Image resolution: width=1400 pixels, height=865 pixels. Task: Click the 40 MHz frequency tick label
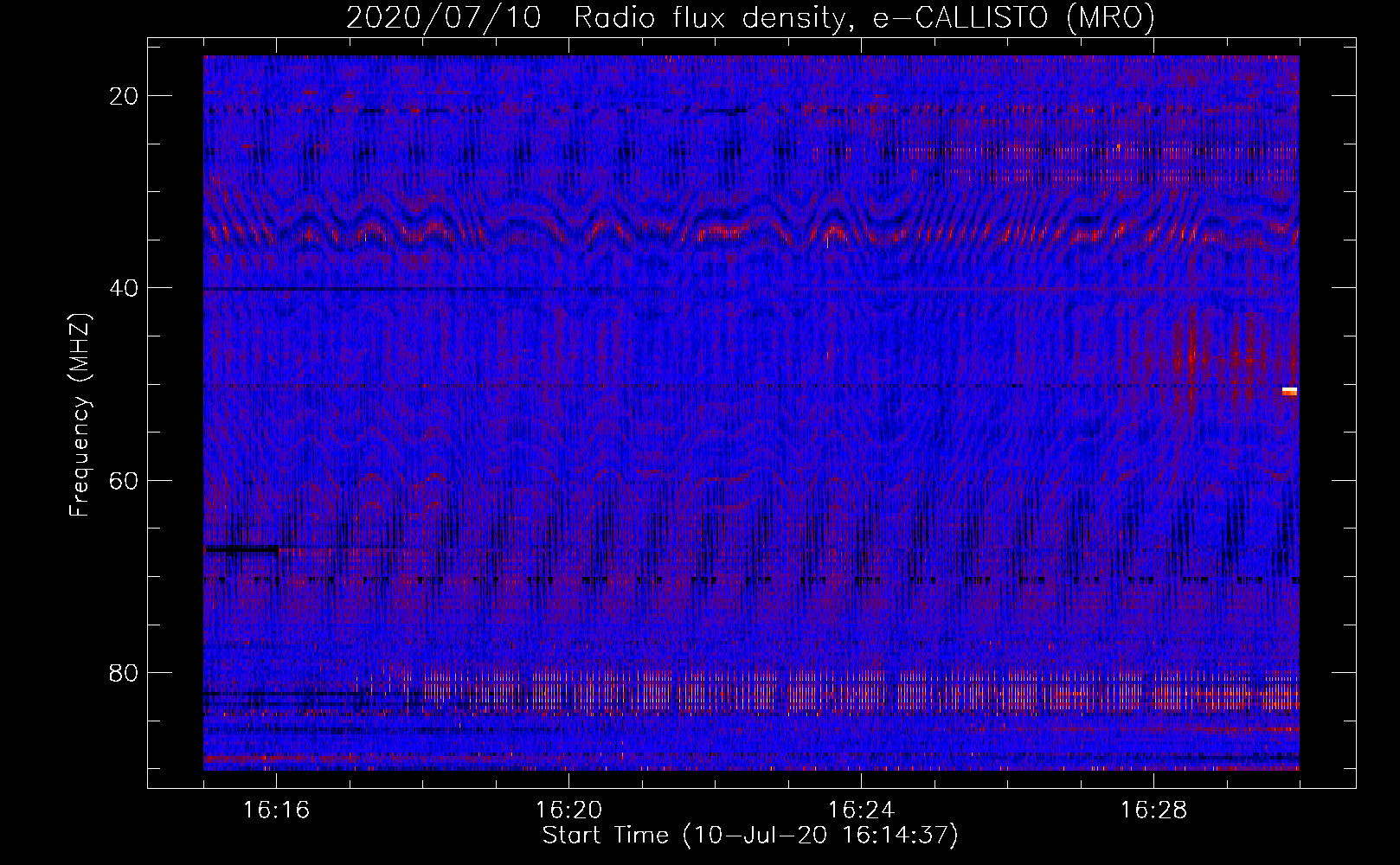point(125,288)
